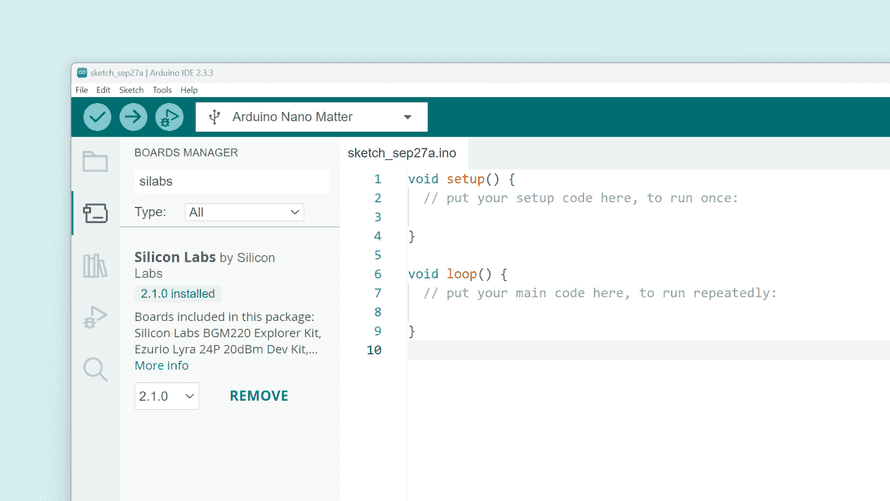Image resolution: width=890 pixels, height=501 pixels.
Task: Open the Sketchbook folder sidebar icon
Action: 95,161
